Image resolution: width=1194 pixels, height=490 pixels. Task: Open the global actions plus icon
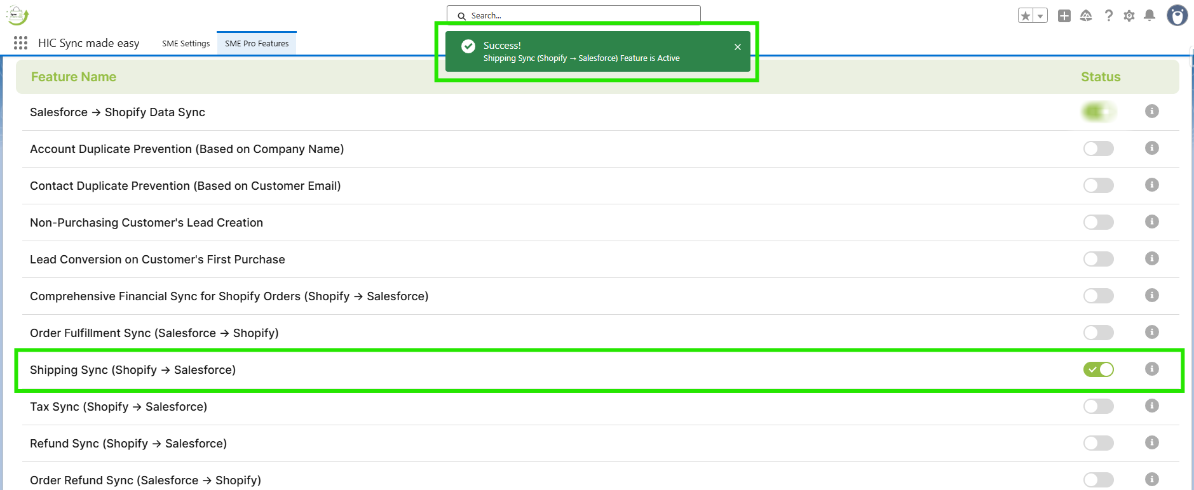pyautogui.click(x=1065, y=15)
